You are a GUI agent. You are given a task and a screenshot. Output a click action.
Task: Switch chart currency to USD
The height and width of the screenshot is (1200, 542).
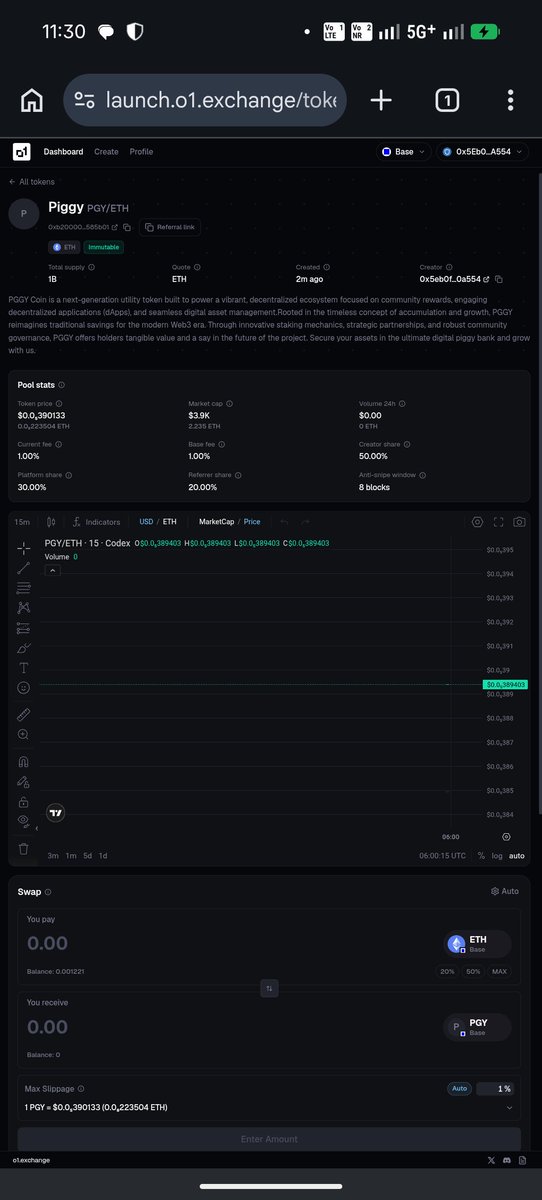(x=146, y=522)
